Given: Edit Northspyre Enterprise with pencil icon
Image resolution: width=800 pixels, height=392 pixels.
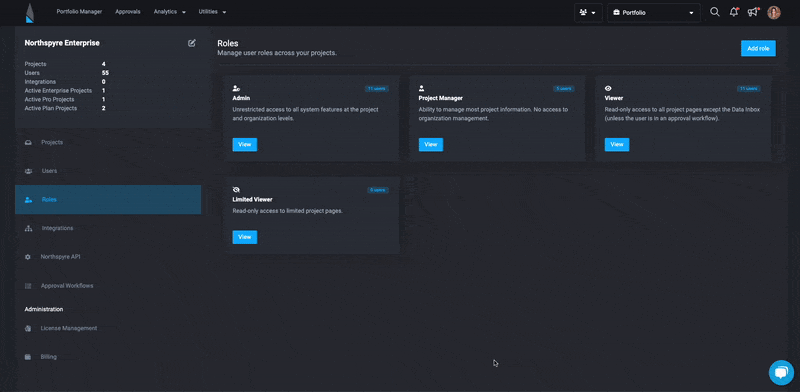Looking at the screenshot, I should click(192, 43).
